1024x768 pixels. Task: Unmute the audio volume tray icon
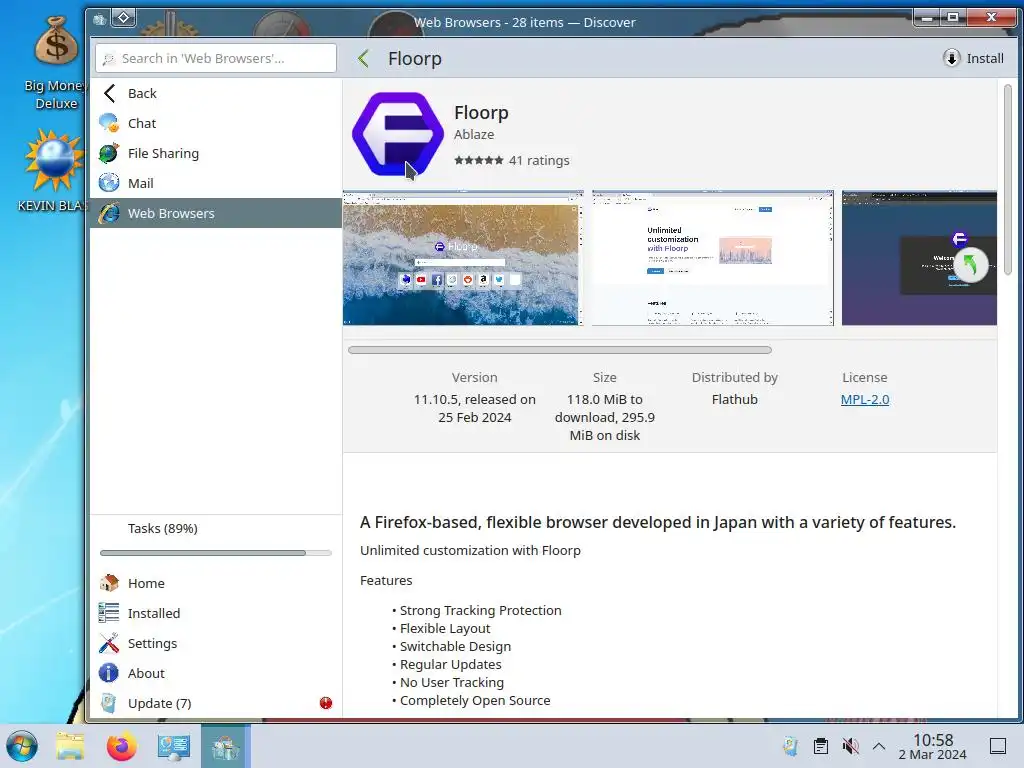[x=850, y=746]
